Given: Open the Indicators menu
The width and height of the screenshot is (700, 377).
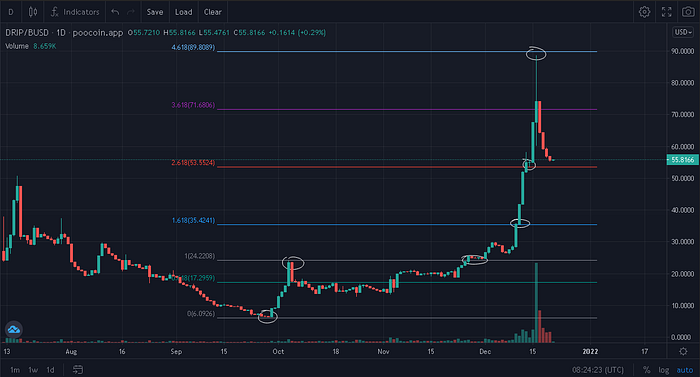Looking at the screenshot, I should pos(75,12).
